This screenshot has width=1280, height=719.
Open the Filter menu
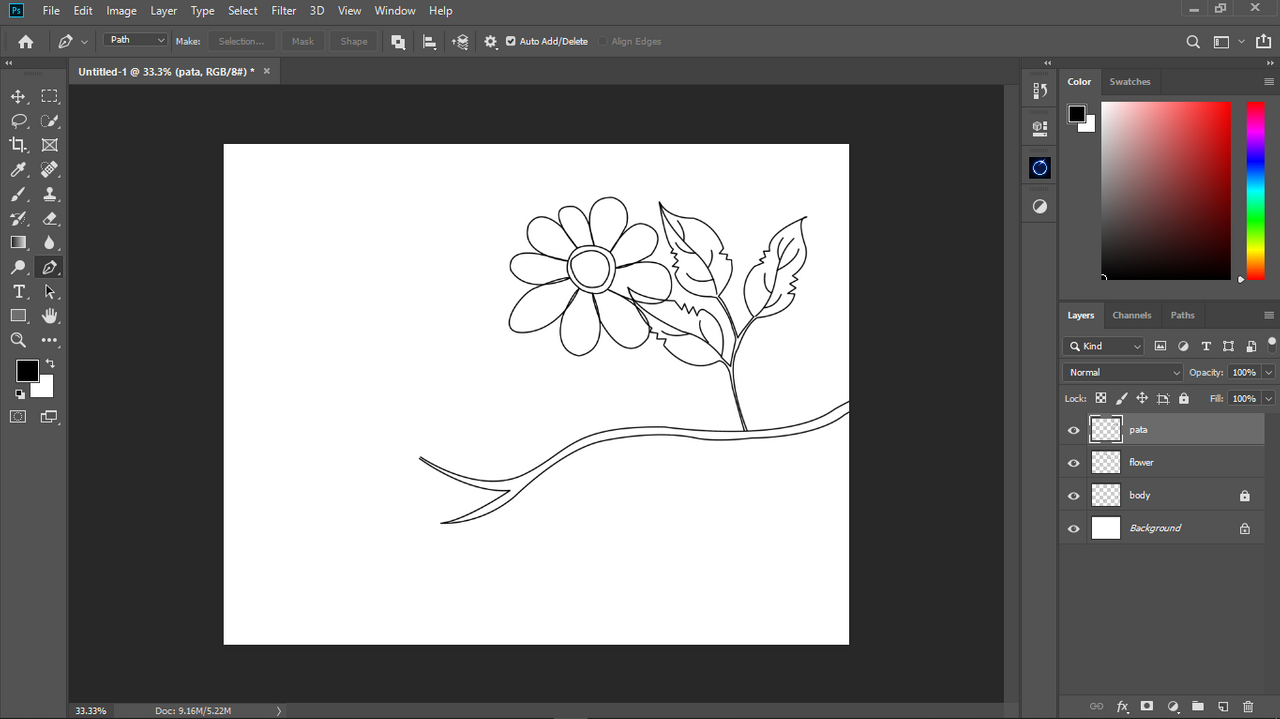pos(284,10)
